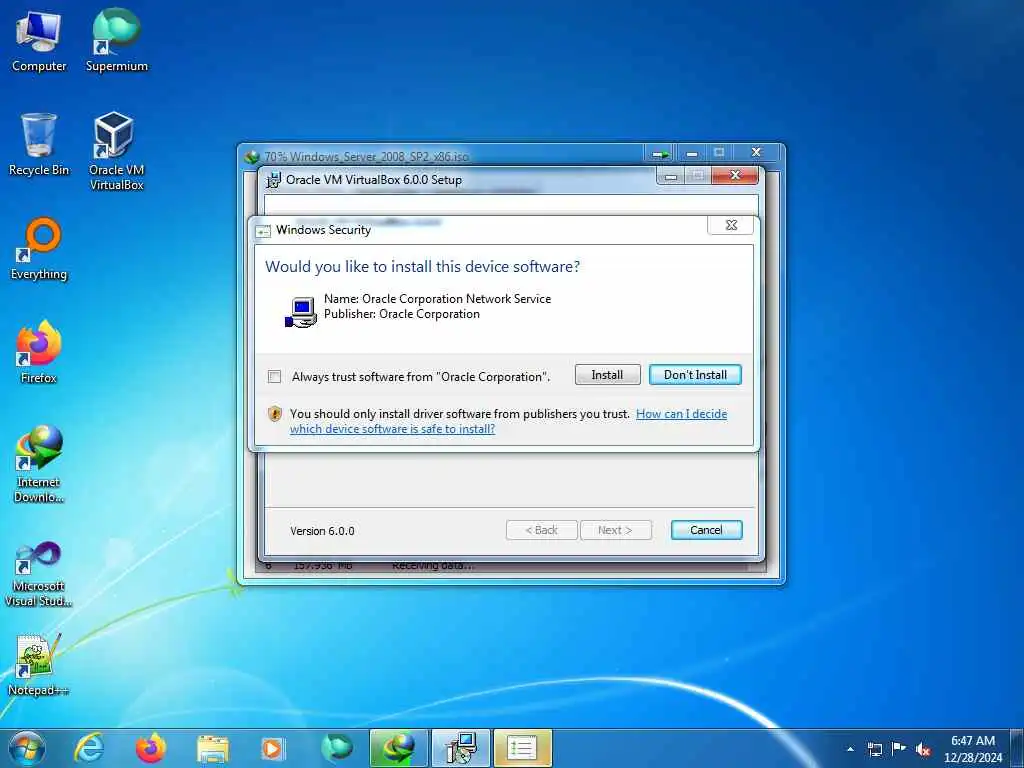The image size is (1024, 768).
Task: Open Supermium from the taskbar
Action: tap(336, 748)
